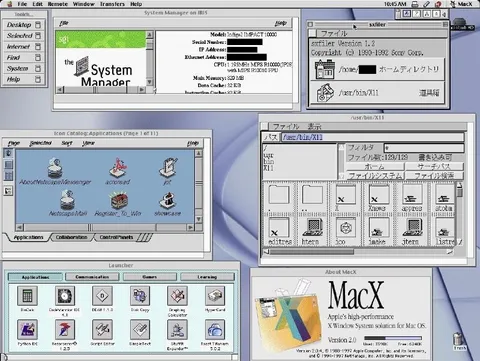
Task: Show the Learning category in Launcher
Action: click(x=207, y=277)
